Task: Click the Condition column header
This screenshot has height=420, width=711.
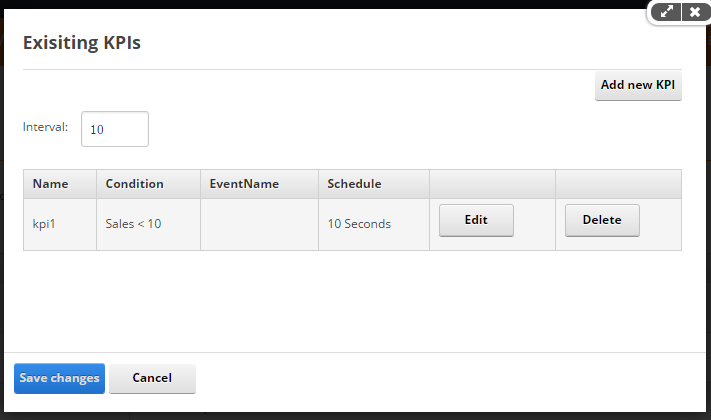Action: point(148,184)
